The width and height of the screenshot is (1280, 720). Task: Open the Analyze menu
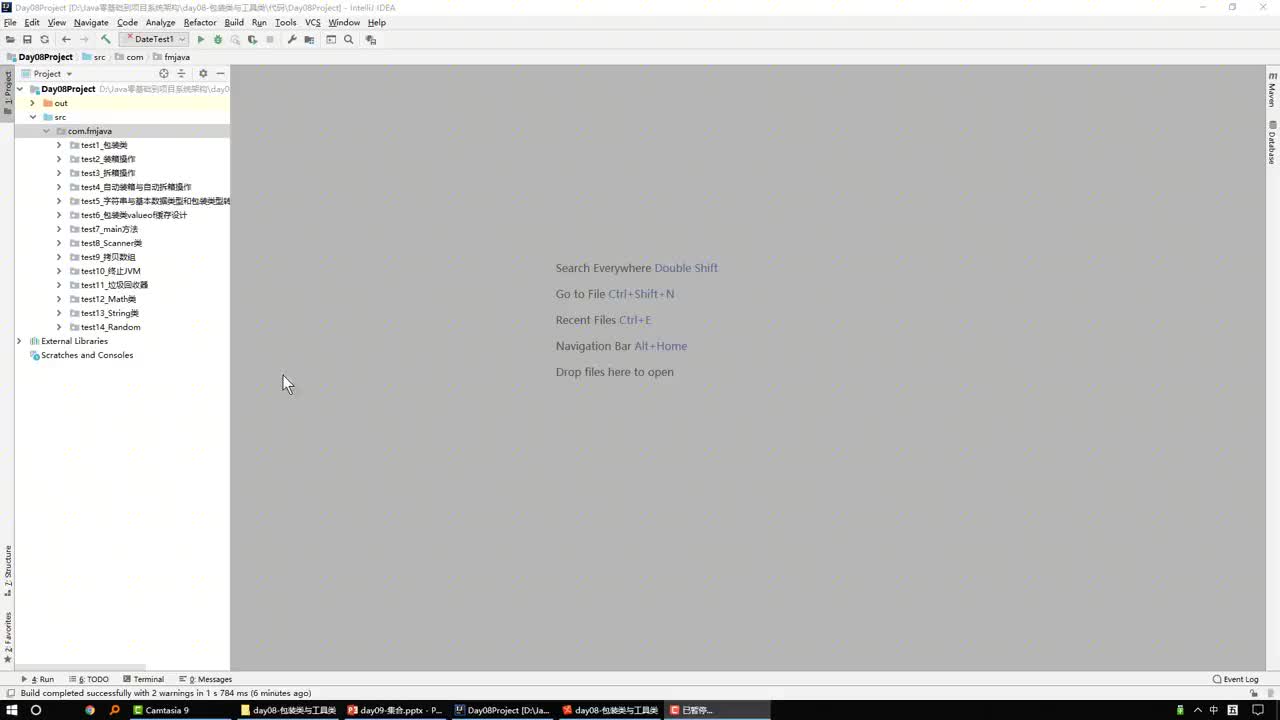tap(160, 22)
